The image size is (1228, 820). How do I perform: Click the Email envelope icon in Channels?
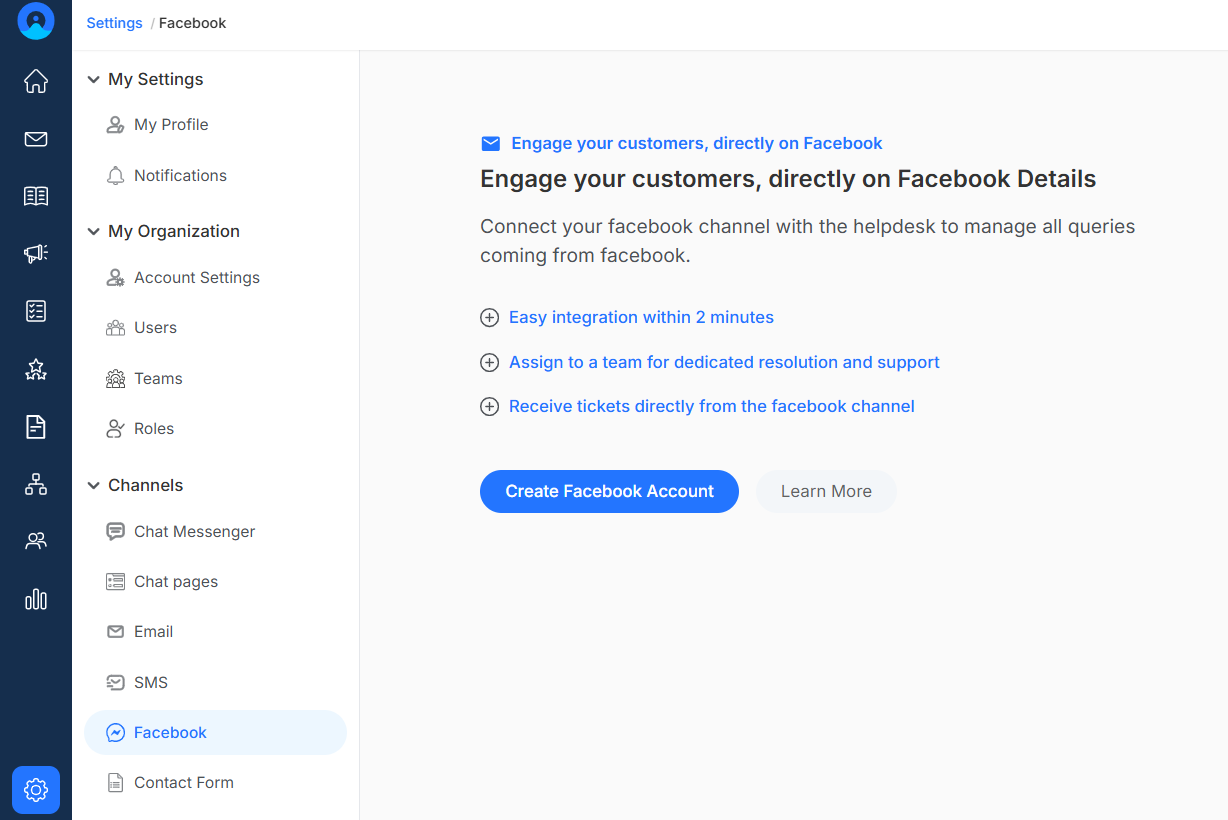pos(116,632)
